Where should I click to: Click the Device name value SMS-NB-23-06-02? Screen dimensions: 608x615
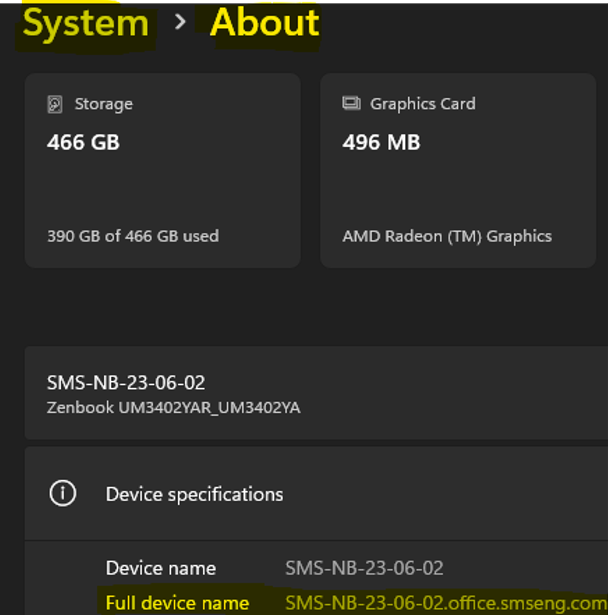coord(364,568)
